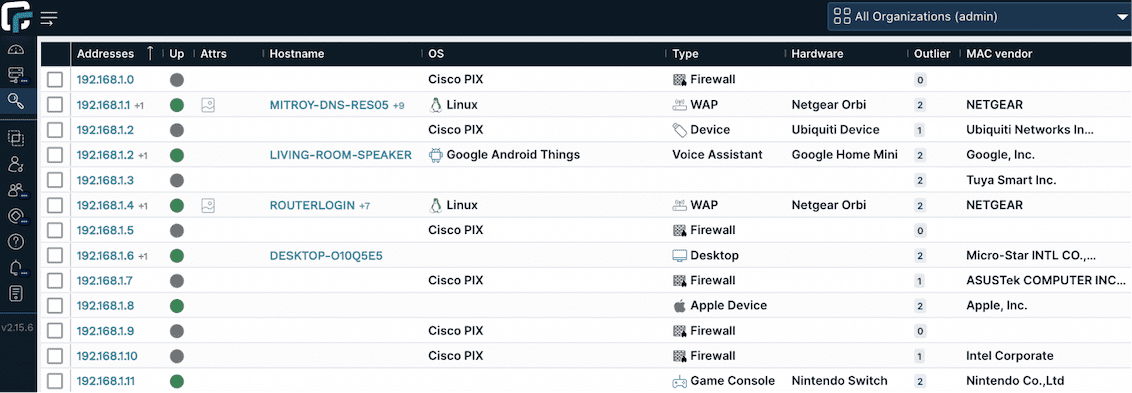
Task: Click the v2.15.6 version label
Action: pyautogui.click(x=17, y=327)
